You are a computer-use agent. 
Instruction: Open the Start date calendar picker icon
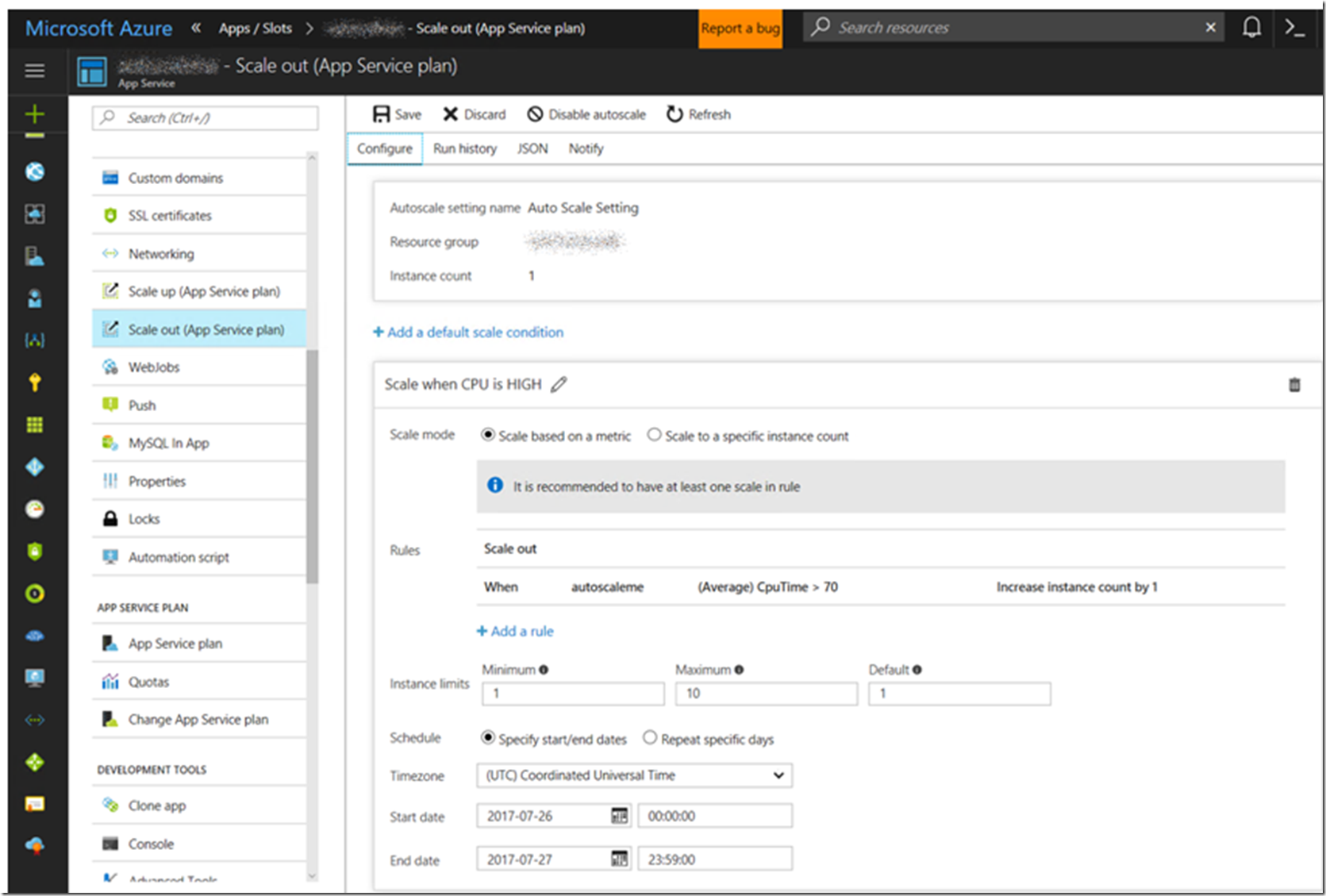[x=619, y=816]
